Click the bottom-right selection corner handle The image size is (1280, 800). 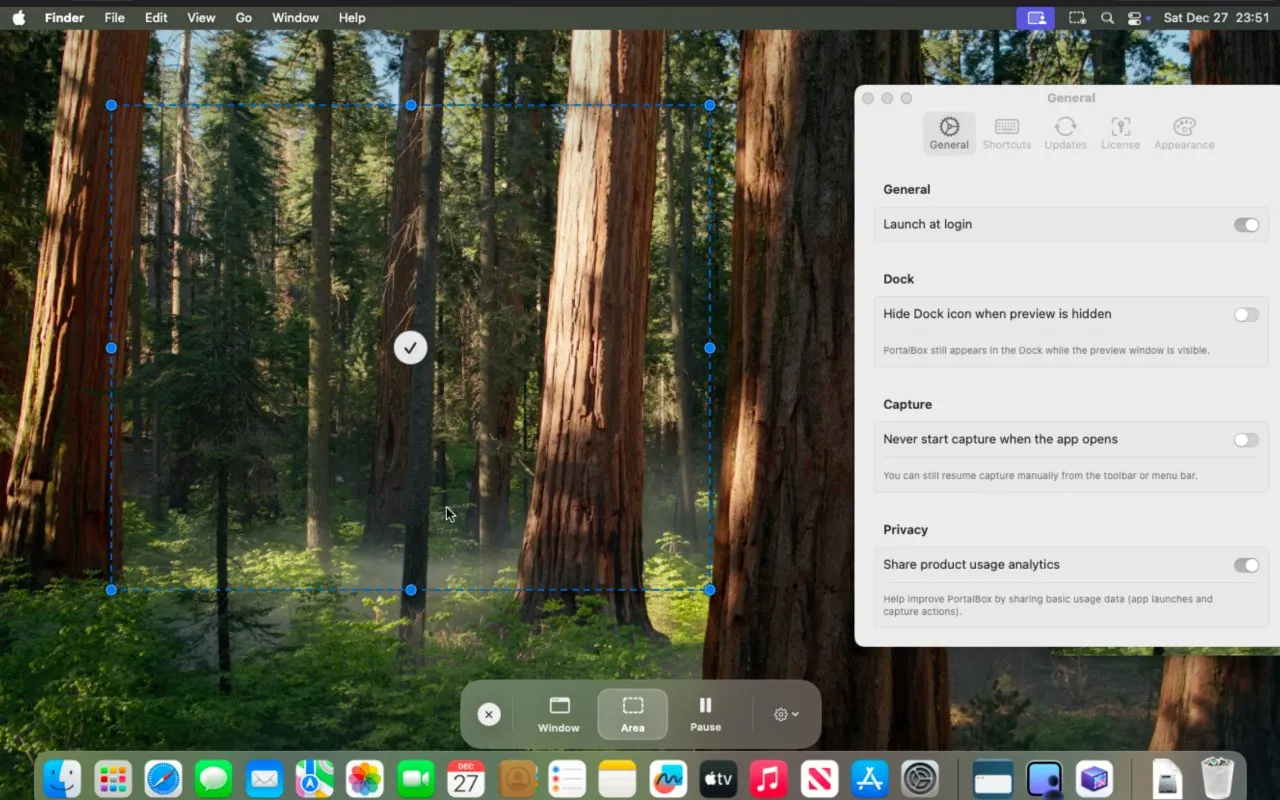click(x=710, y=590)
